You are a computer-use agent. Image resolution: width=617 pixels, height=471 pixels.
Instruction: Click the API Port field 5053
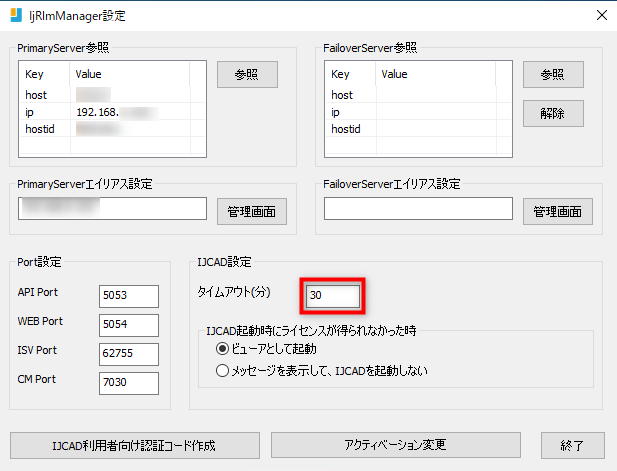point(129,296)
